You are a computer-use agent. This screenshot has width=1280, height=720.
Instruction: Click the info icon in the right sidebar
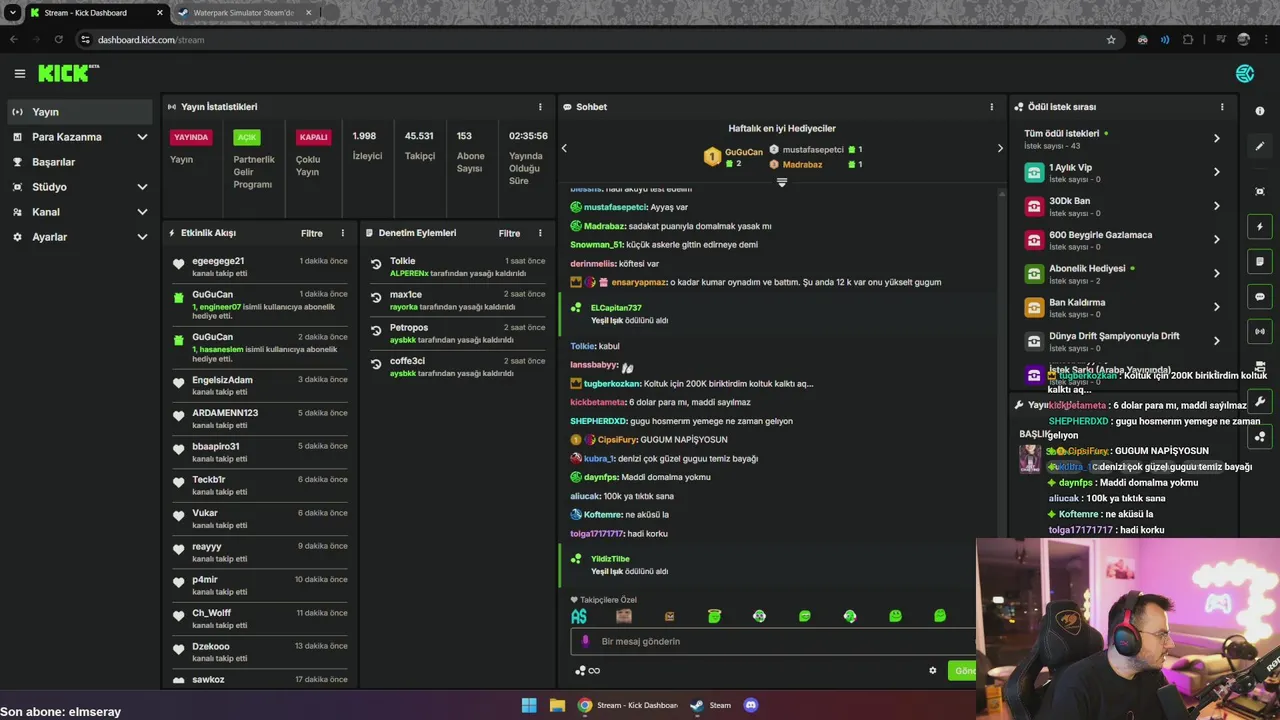1260,111
